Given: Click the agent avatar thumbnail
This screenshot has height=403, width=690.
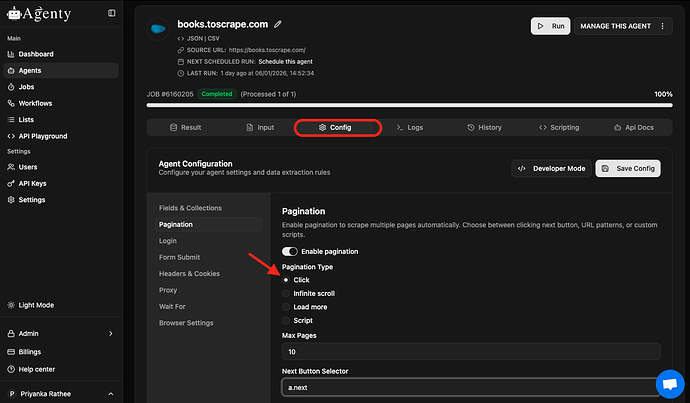Looking at the screenshot, I should (x=158, y=29).
